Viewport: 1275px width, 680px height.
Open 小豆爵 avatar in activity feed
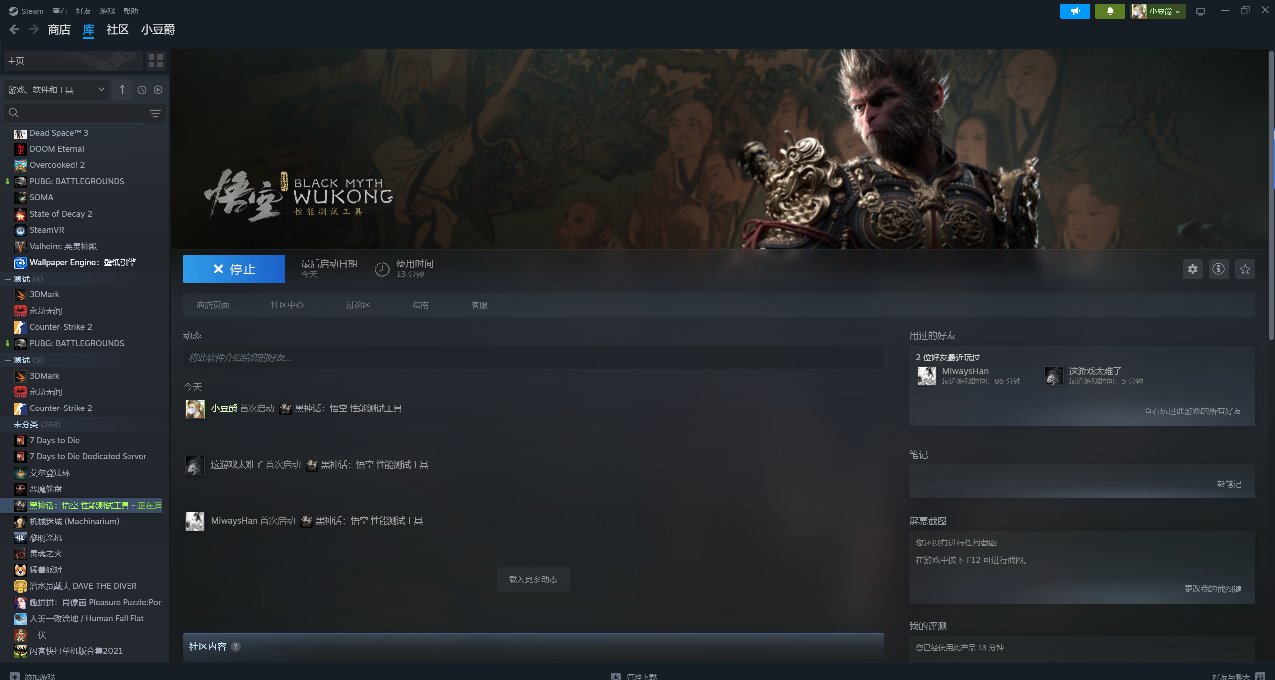point(195,409)
